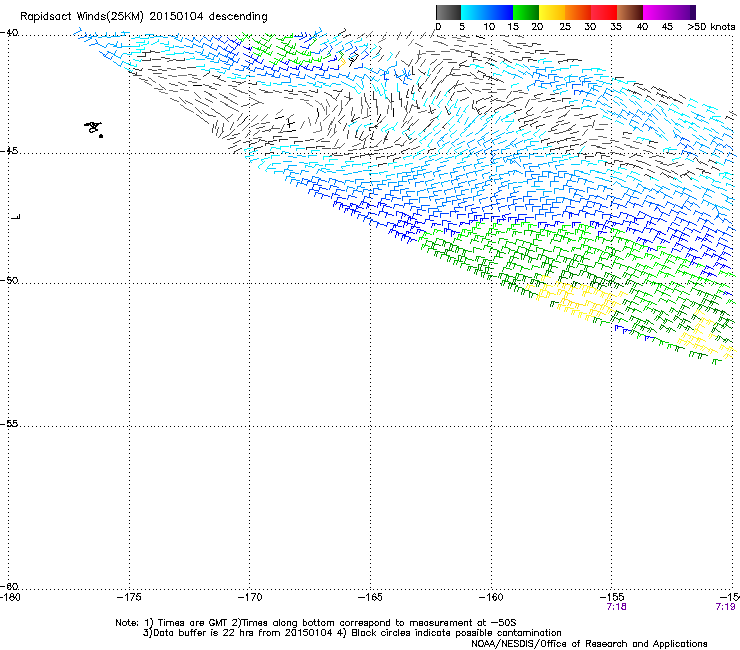Click the green 15-20 knots legend segment
Viewport: 740px width, 650px height.
click(x=526, y=12)
